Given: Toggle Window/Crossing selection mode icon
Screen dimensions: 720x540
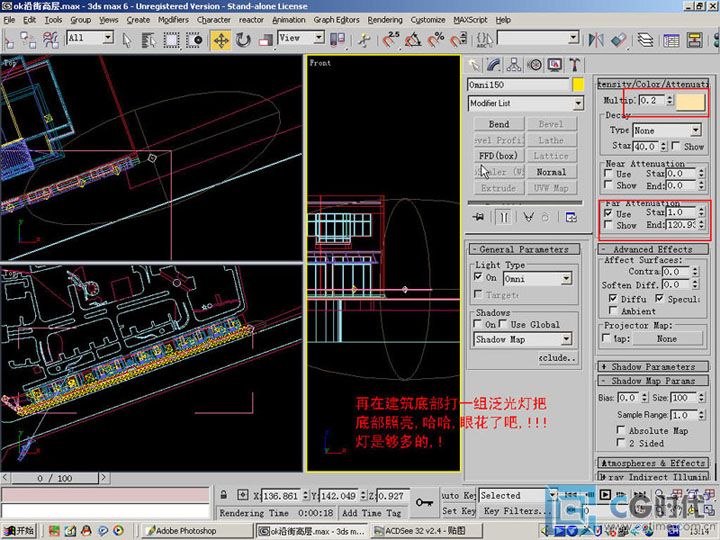Looking at the screenshot, I should click(195, 40).
